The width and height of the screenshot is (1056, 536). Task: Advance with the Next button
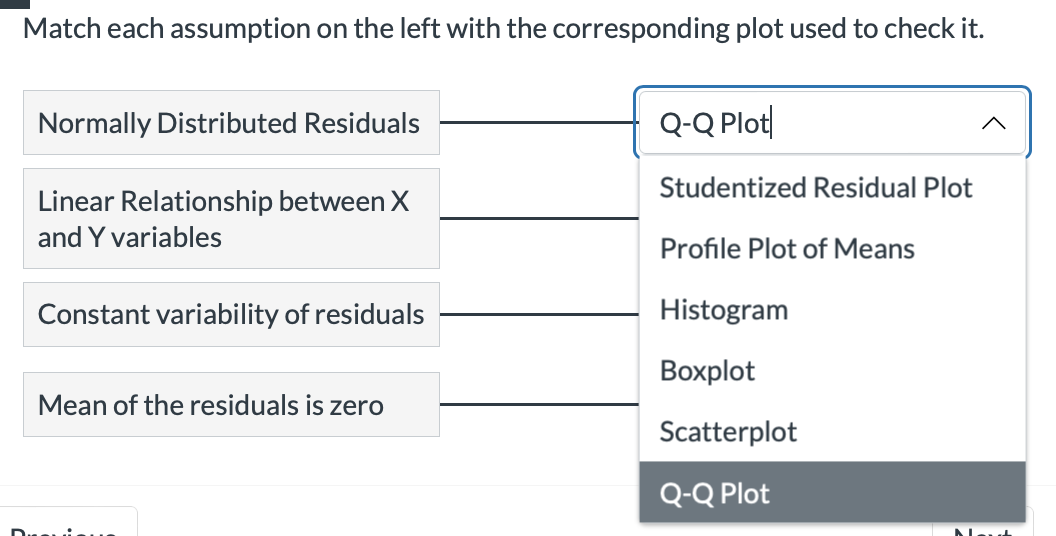[980, 528]
